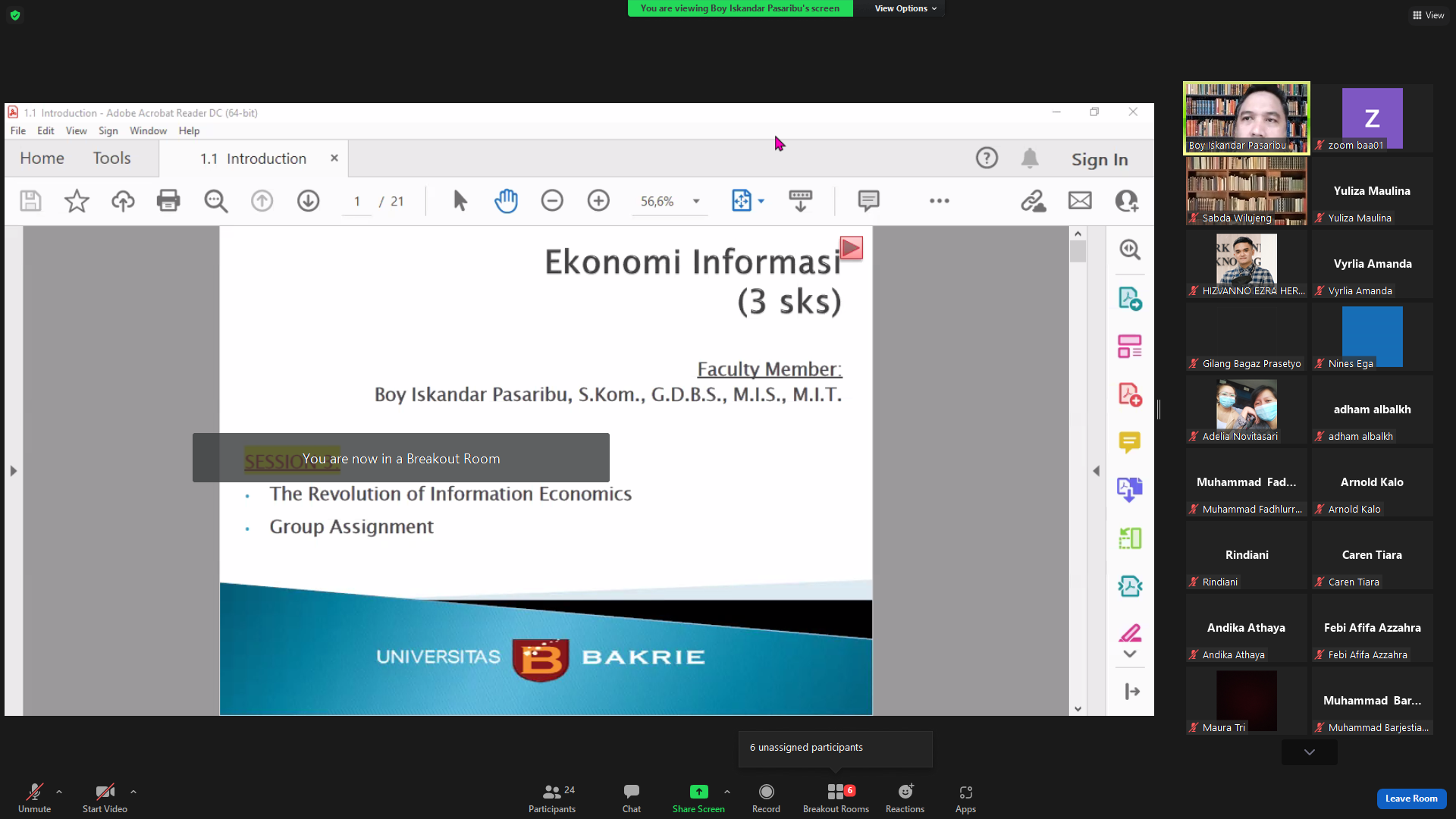The width and height of the screenshot is (1456, 819).
Task: Open the find text magnifier tool
Action: pyautogui.click(x=215, y=201)
